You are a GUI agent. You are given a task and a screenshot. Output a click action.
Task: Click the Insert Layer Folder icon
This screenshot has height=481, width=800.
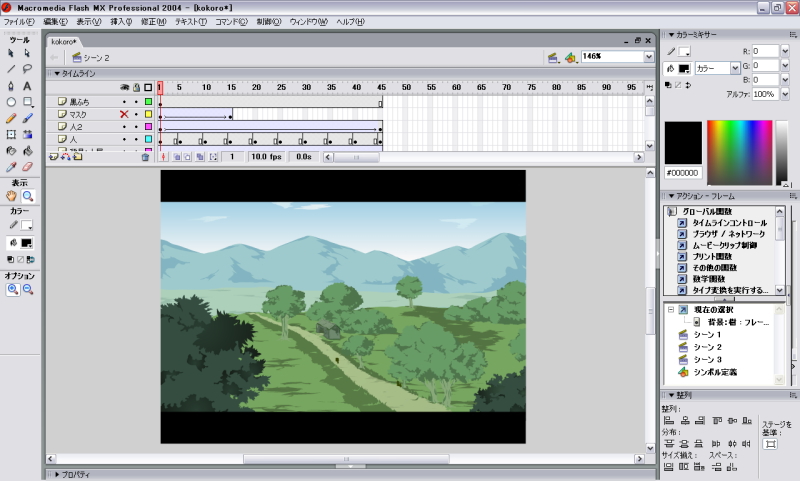point(78,157)
